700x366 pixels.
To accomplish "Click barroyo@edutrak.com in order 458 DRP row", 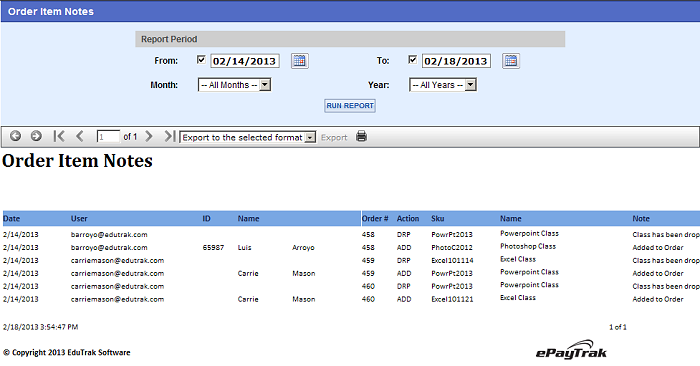I will tap(109, 234).
